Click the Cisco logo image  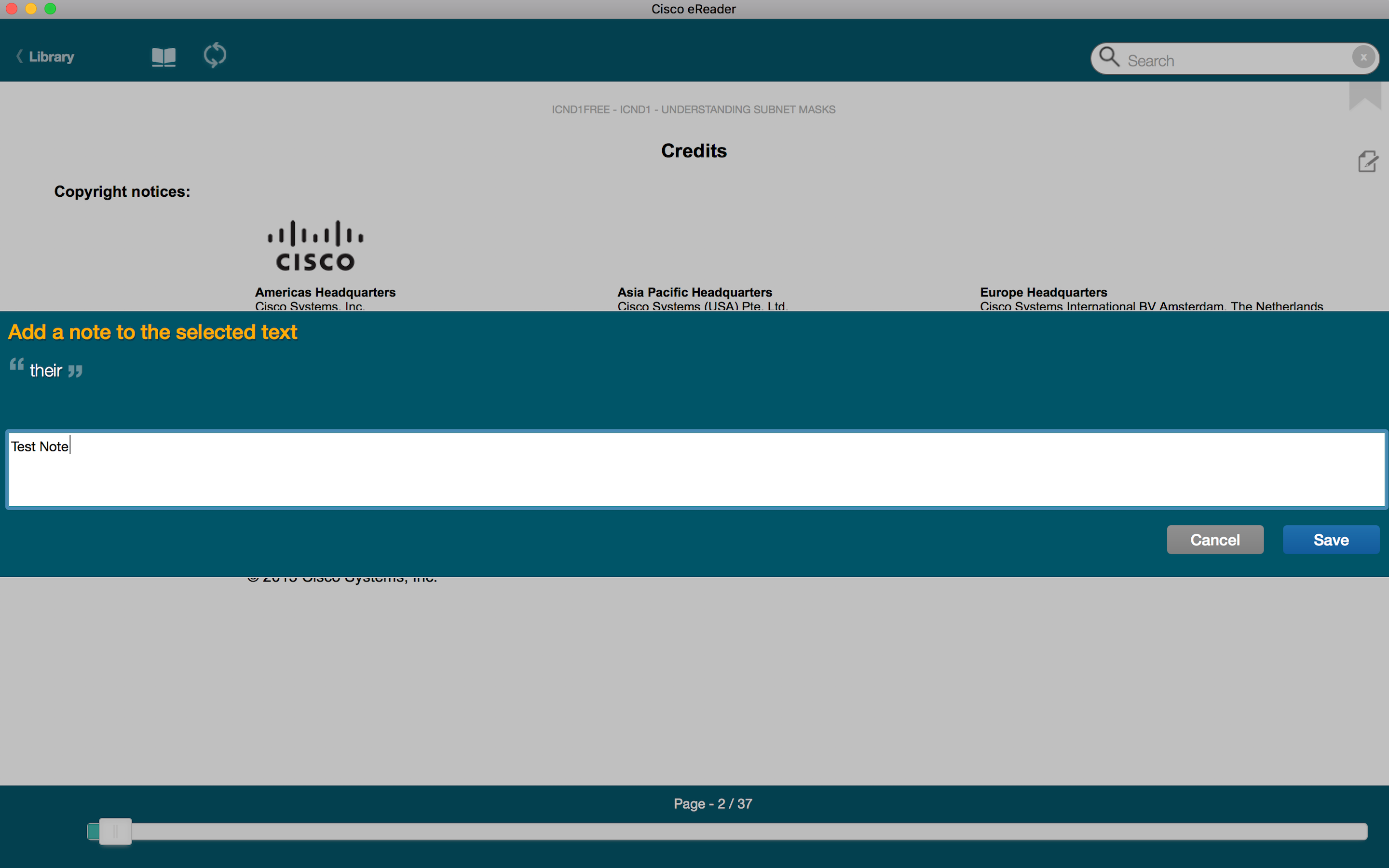click(315, 246)
